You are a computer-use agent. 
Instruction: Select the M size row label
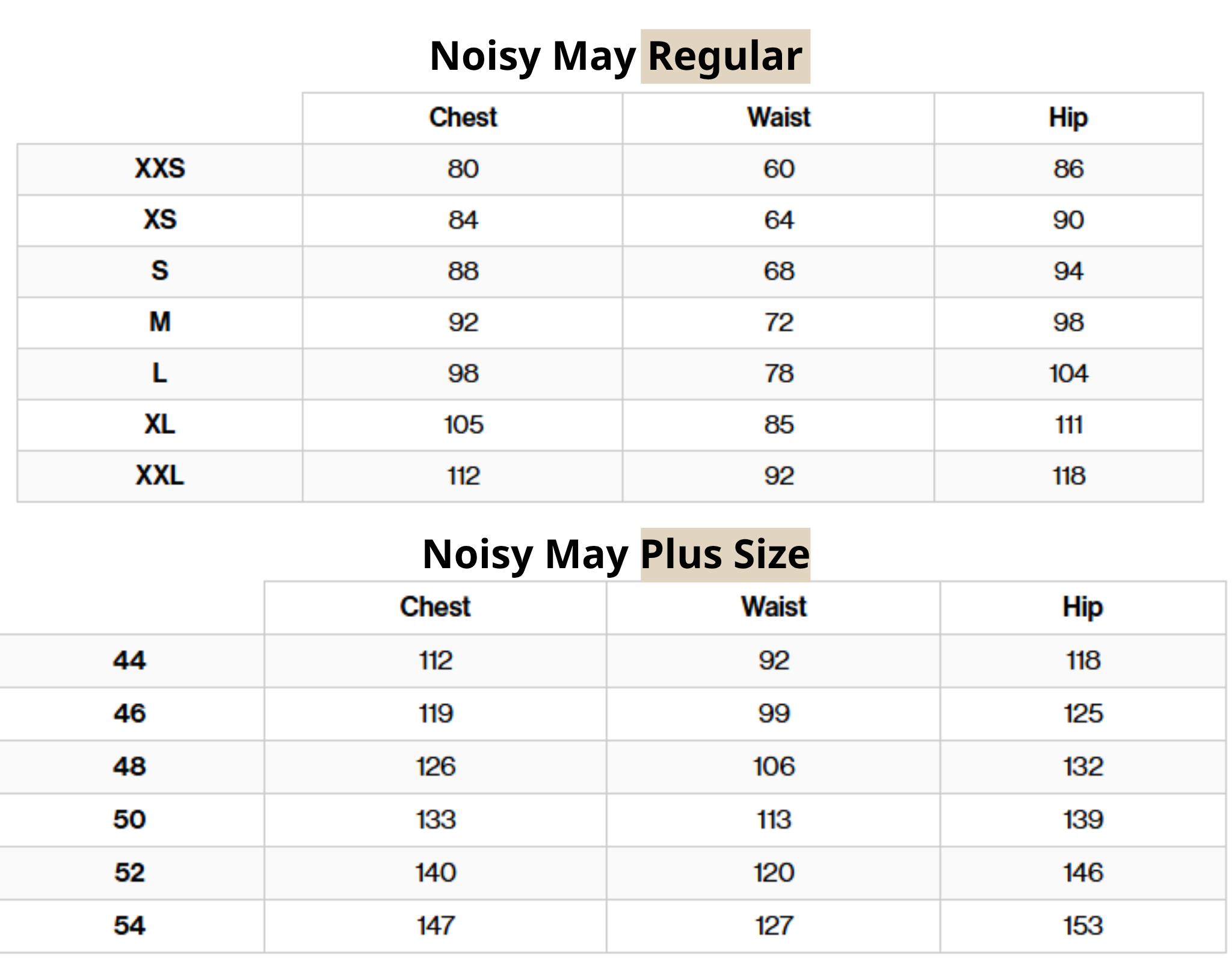[x=160, y=322]
